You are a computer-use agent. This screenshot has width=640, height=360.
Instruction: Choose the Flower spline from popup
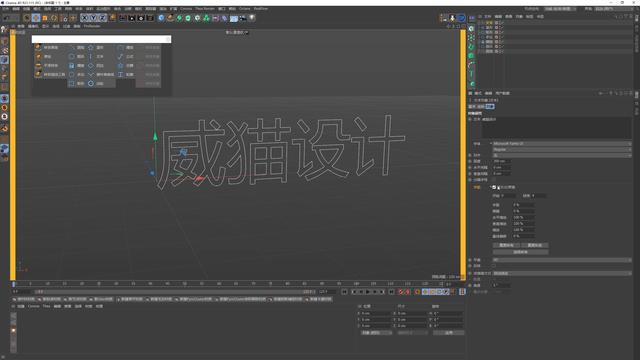(126, 66)
